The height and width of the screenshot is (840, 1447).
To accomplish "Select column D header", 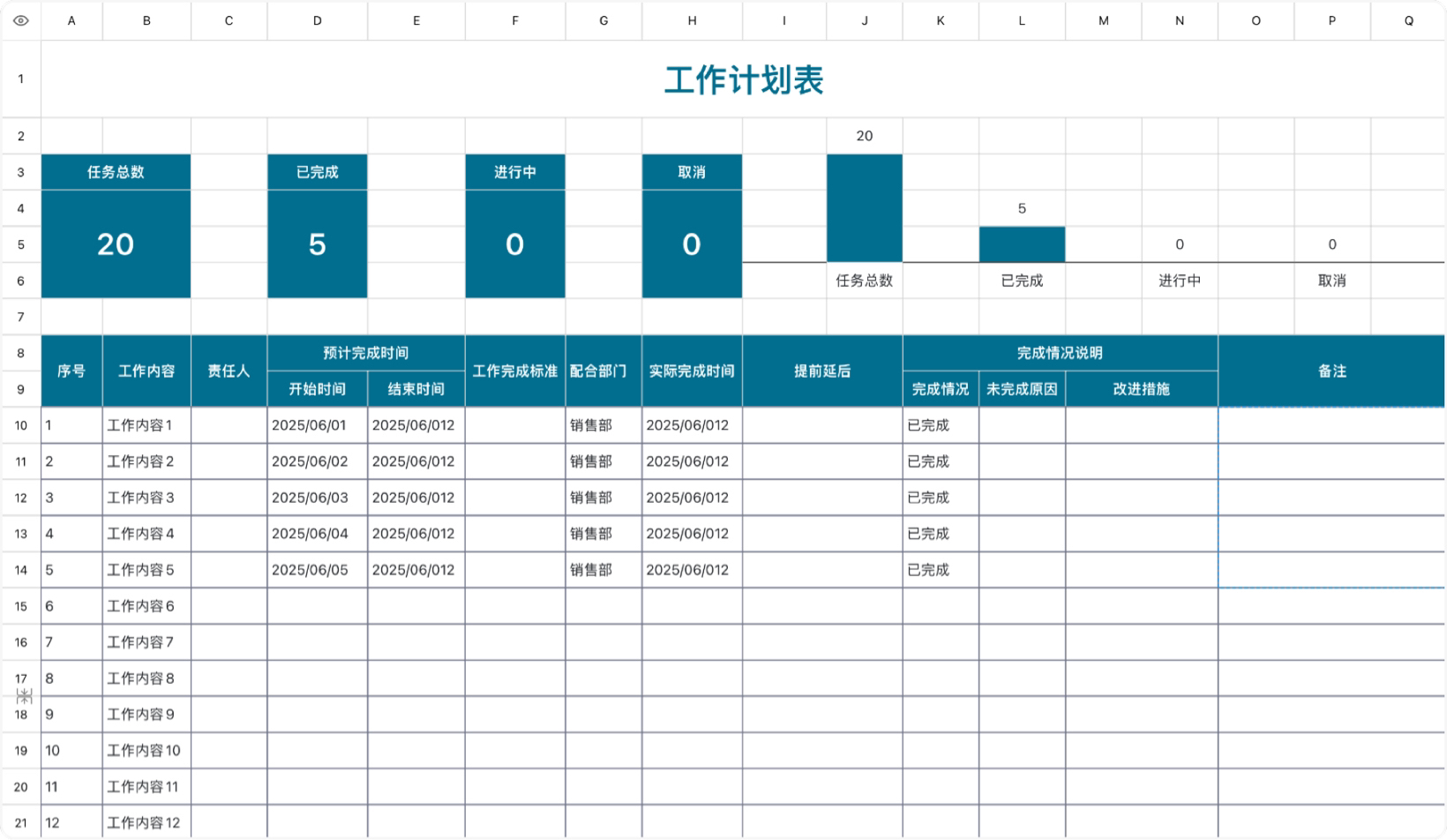I will [318, 20].
